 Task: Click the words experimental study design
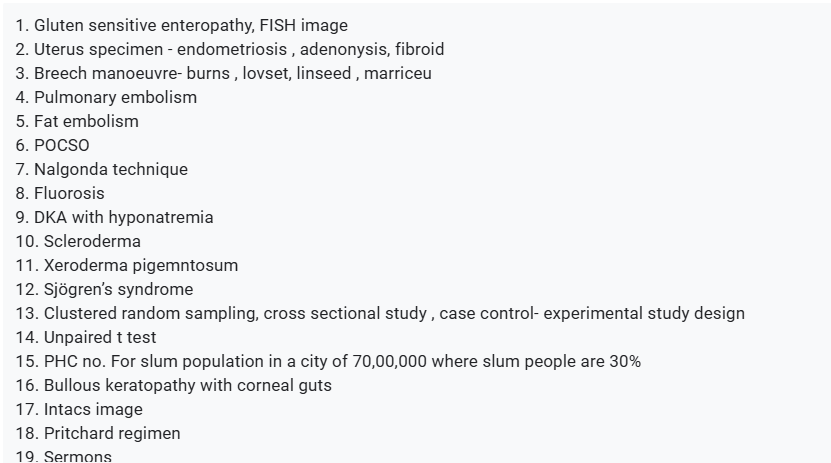click(x=644, y=313)
